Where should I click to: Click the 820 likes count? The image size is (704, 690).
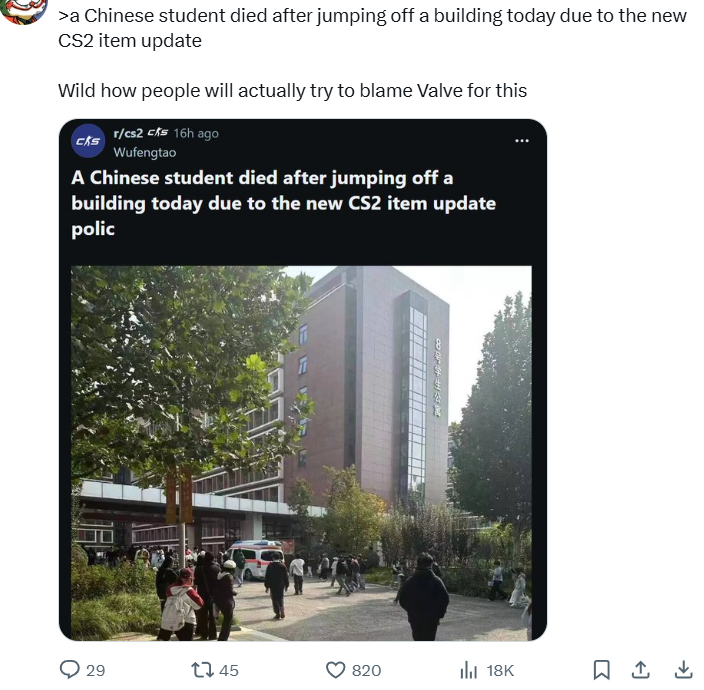(366, 671)
